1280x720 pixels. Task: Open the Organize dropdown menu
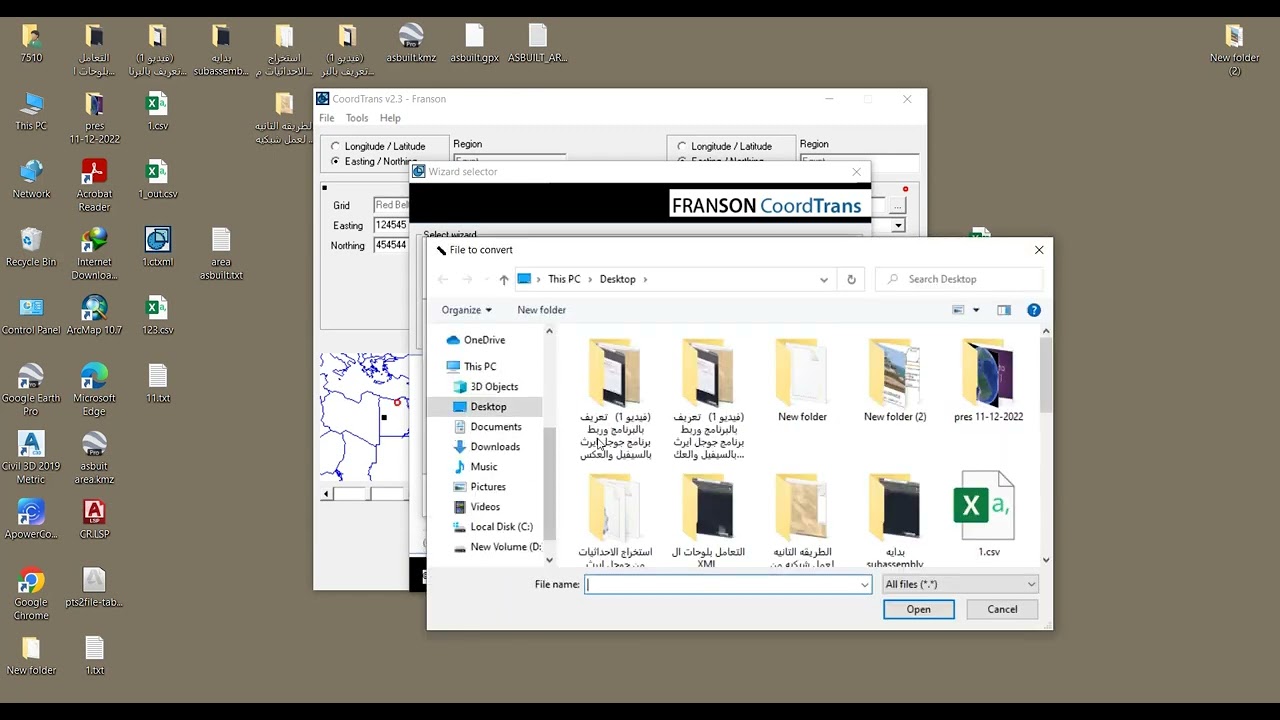466,310
